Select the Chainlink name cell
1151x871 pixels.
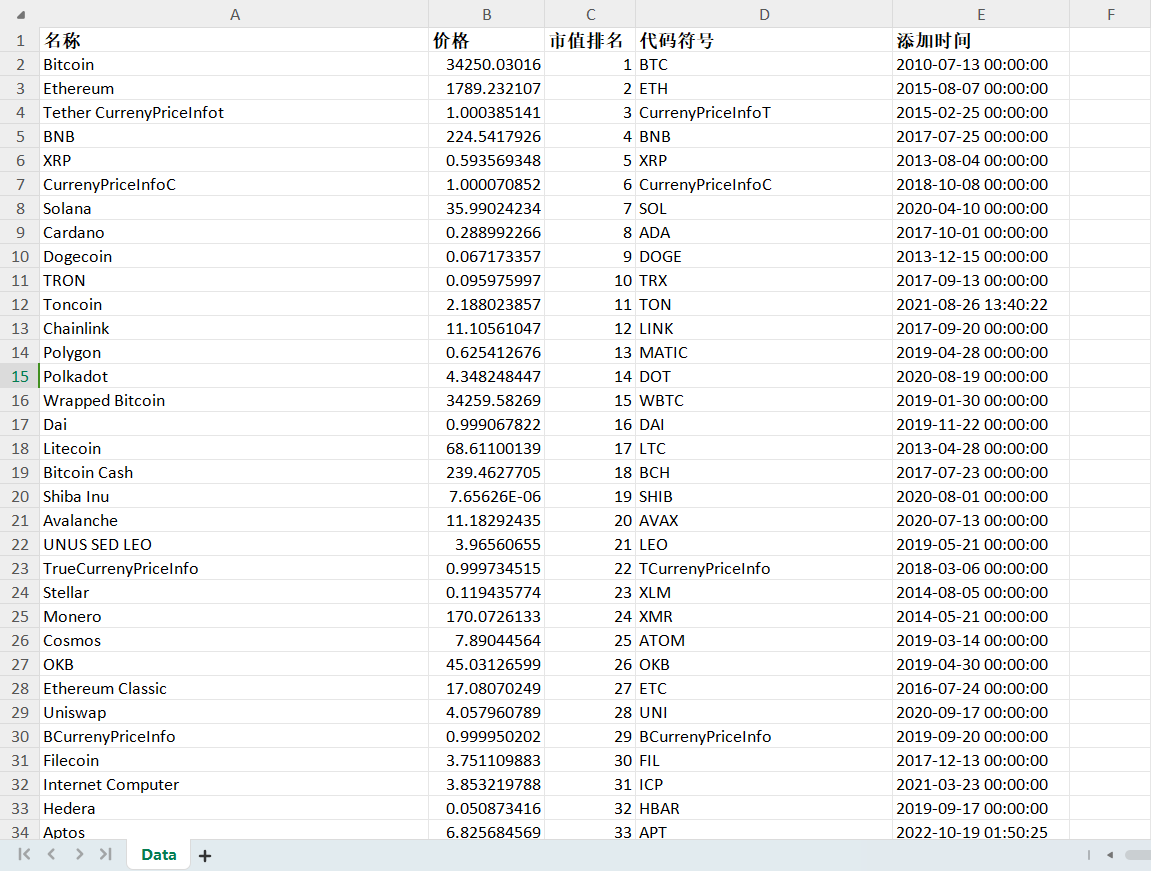[x=234, y=329]
